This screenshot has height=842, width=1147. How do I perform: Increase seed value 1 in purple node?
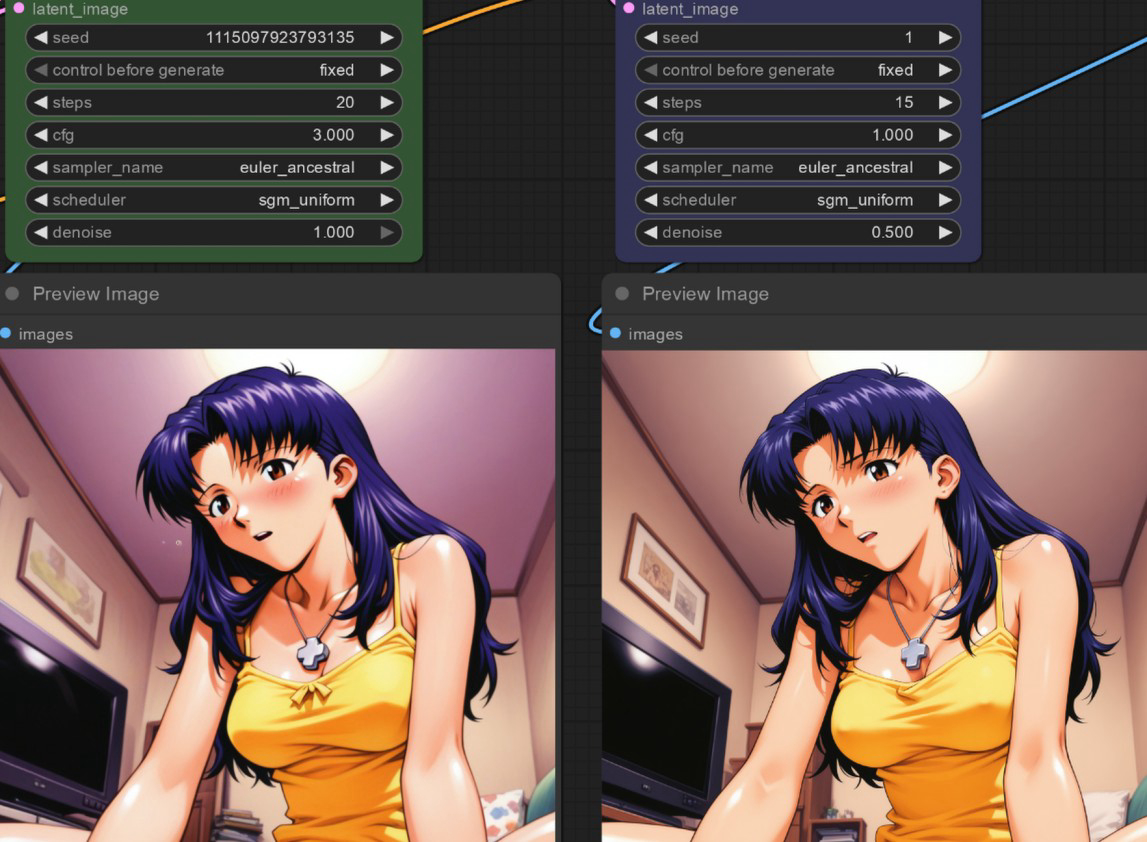coord(946,37)
